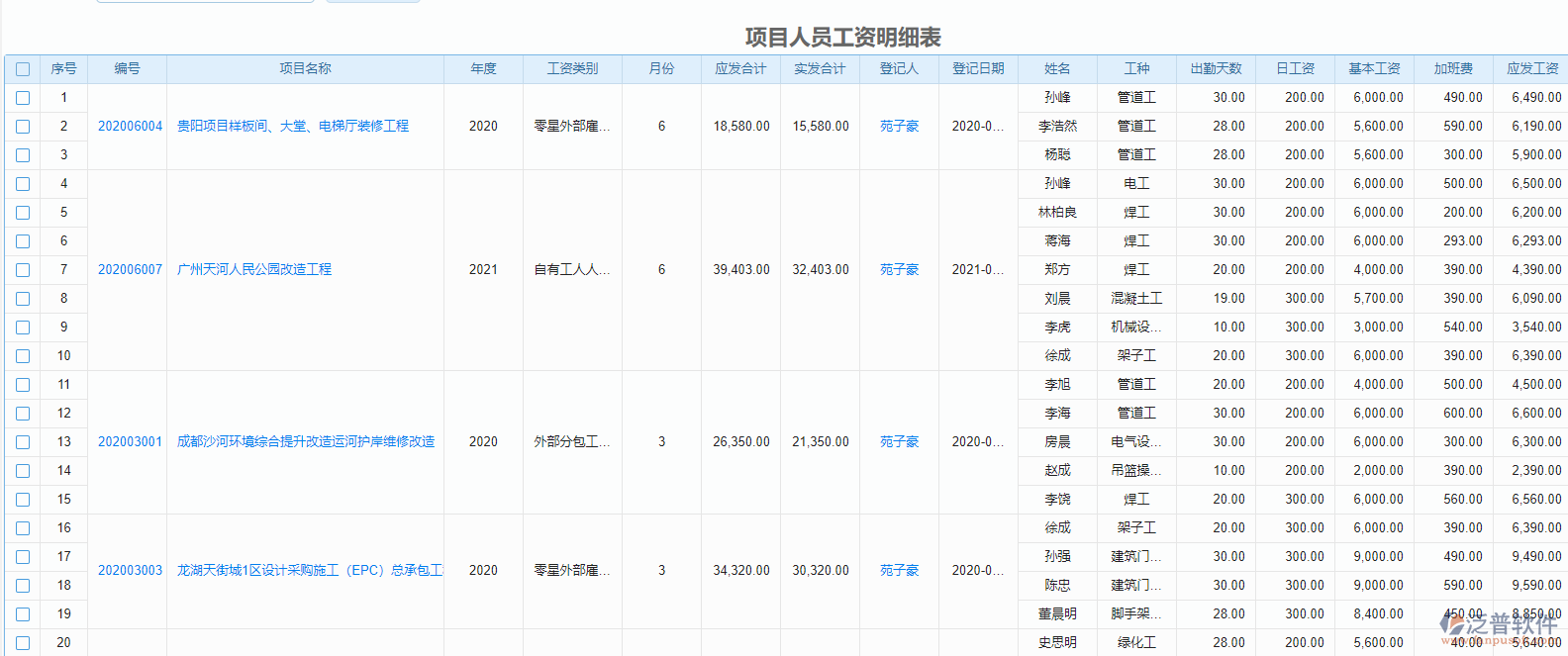1568x656 pixels.
Task: Click the 出勤天数 column header
Action: click(1216, 69)
